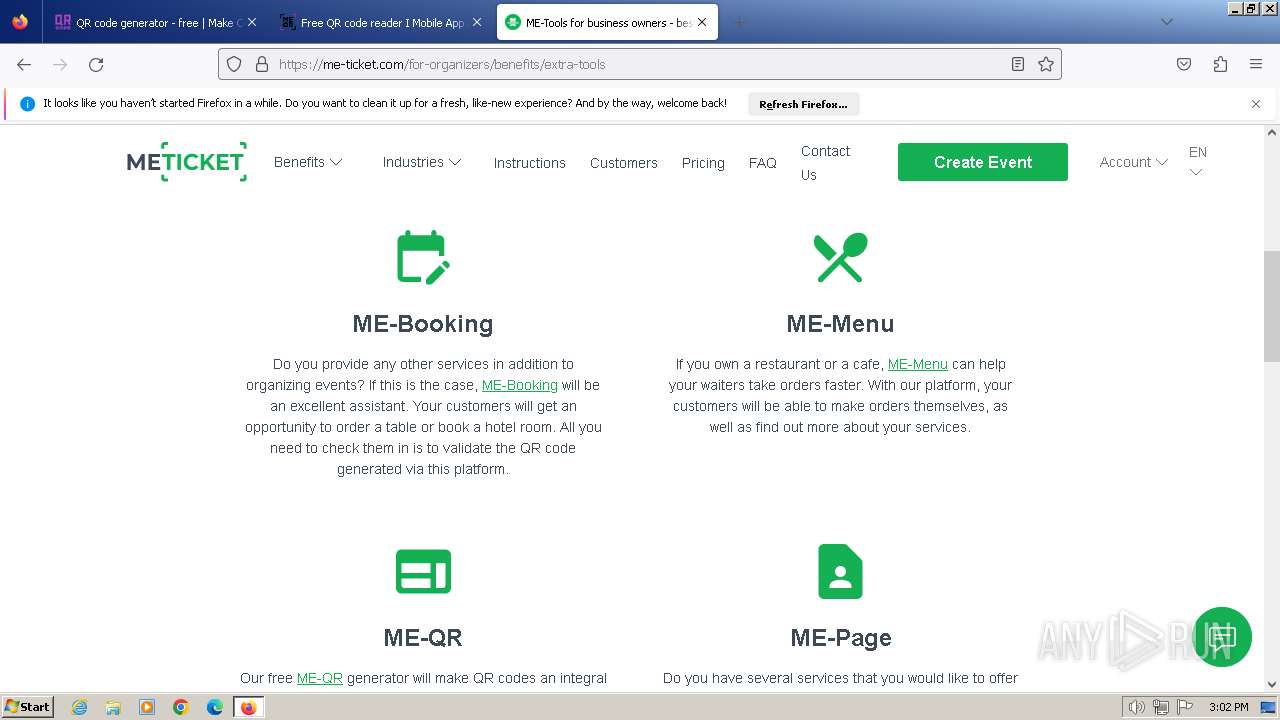Click the ME-QR card icon

pos(423,571)
